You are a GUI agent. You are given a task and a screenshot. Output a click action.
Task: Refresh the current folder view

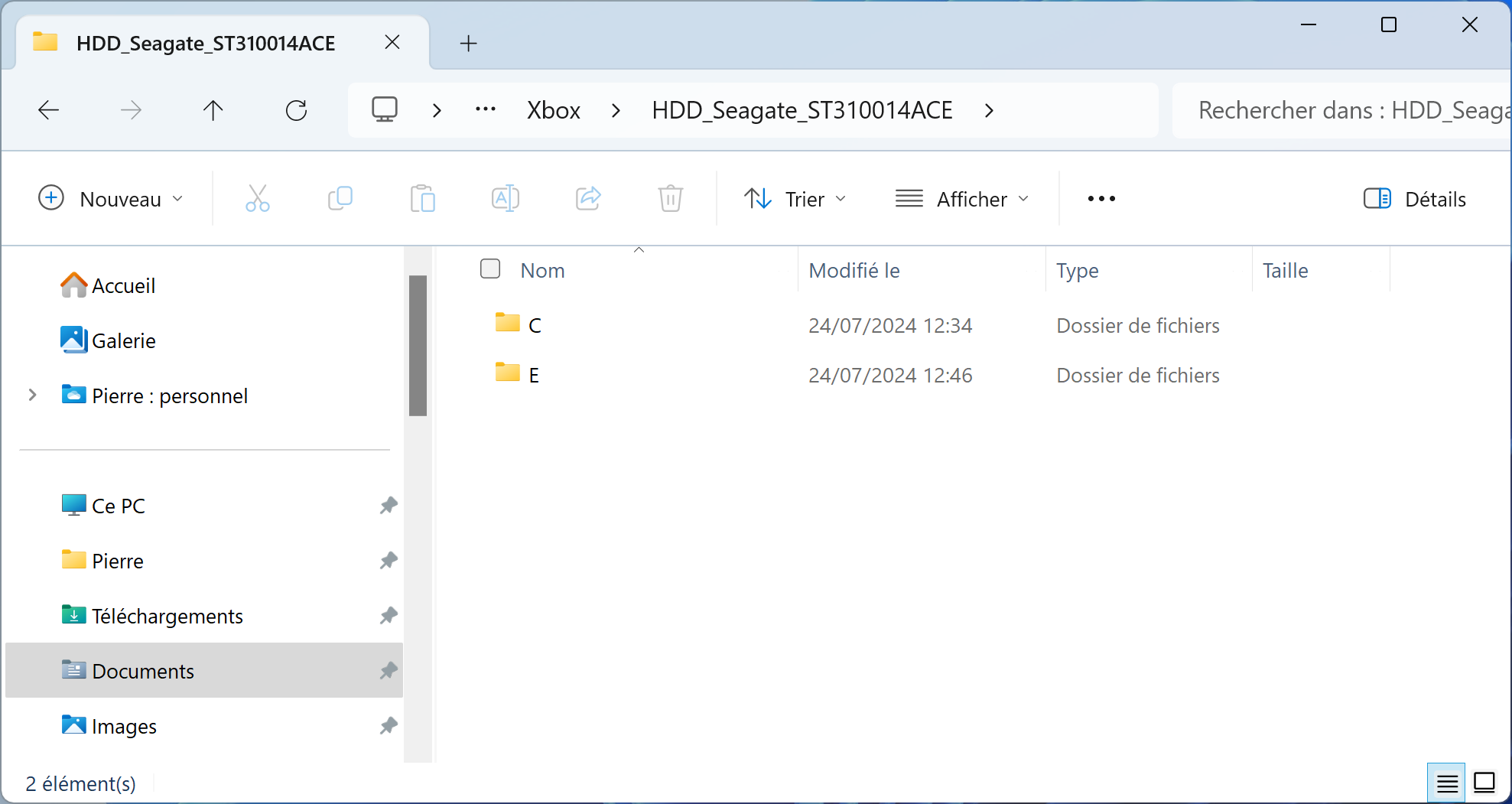click(297, 110)
